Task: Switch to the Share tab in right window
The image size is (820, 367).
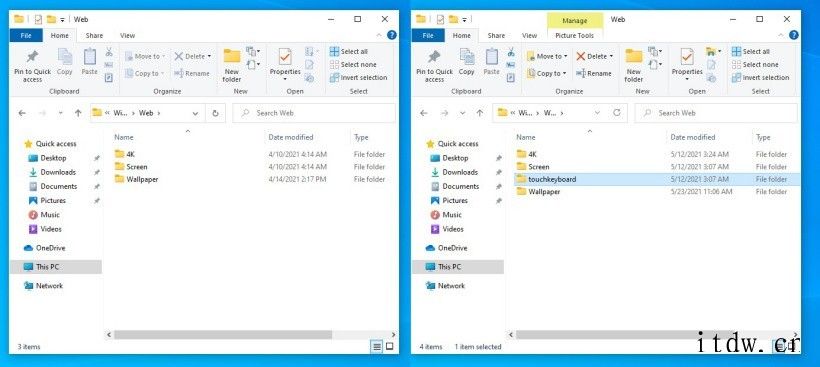Action: pyautogui.click(x=496, y=36)
